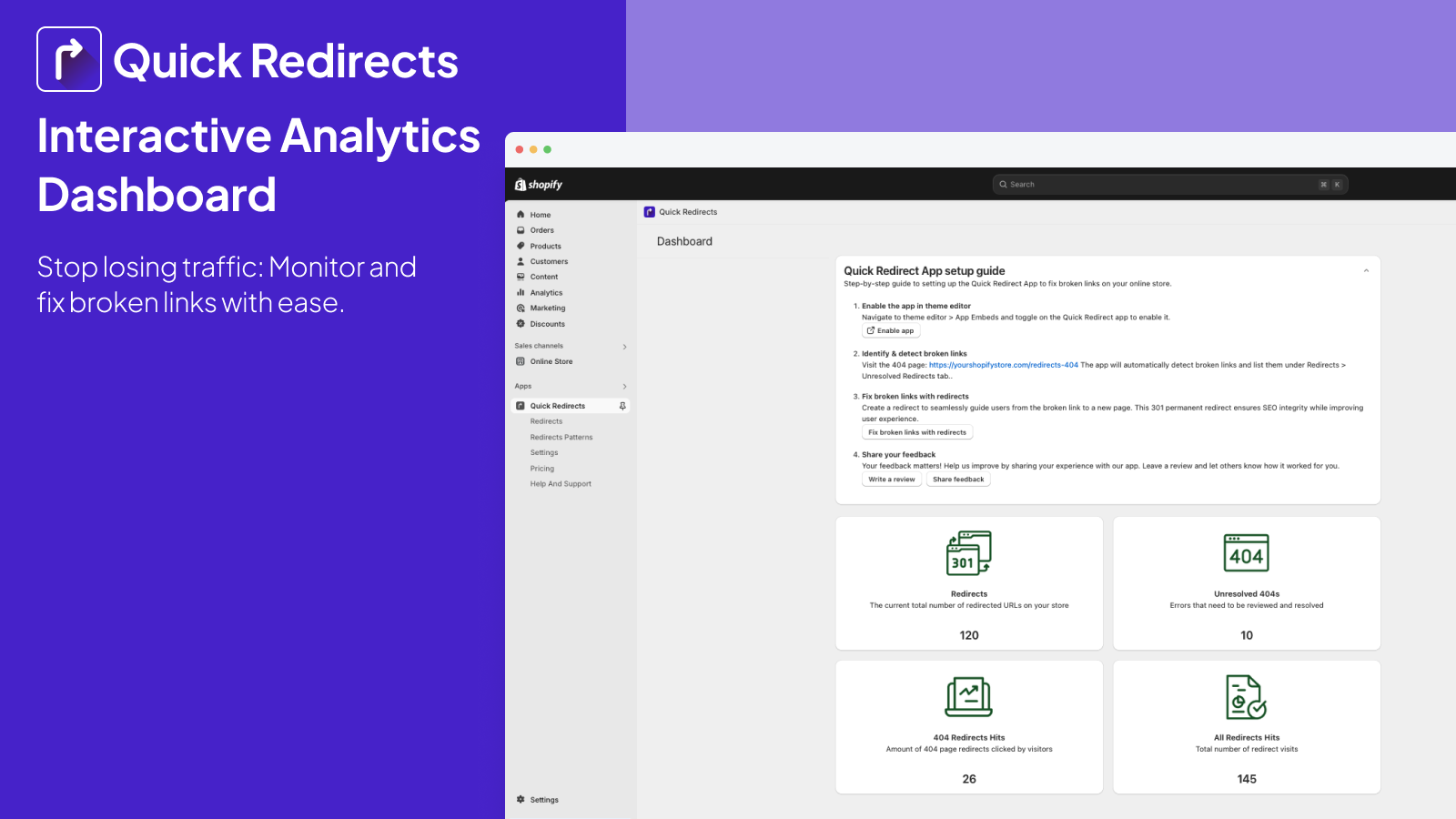Click the Shopify logo in the header

539,185
